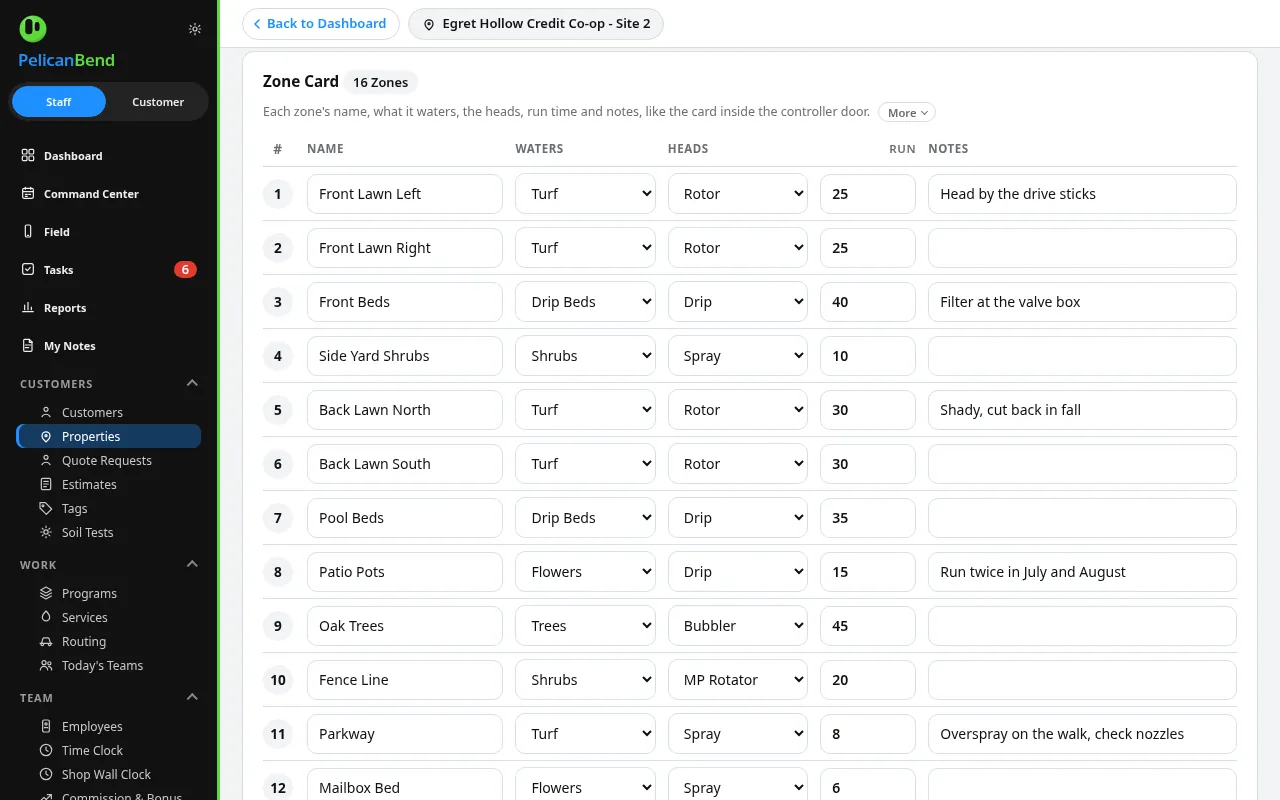
Task: Open the Time Clock page
Action: click(x=109, y=751)
